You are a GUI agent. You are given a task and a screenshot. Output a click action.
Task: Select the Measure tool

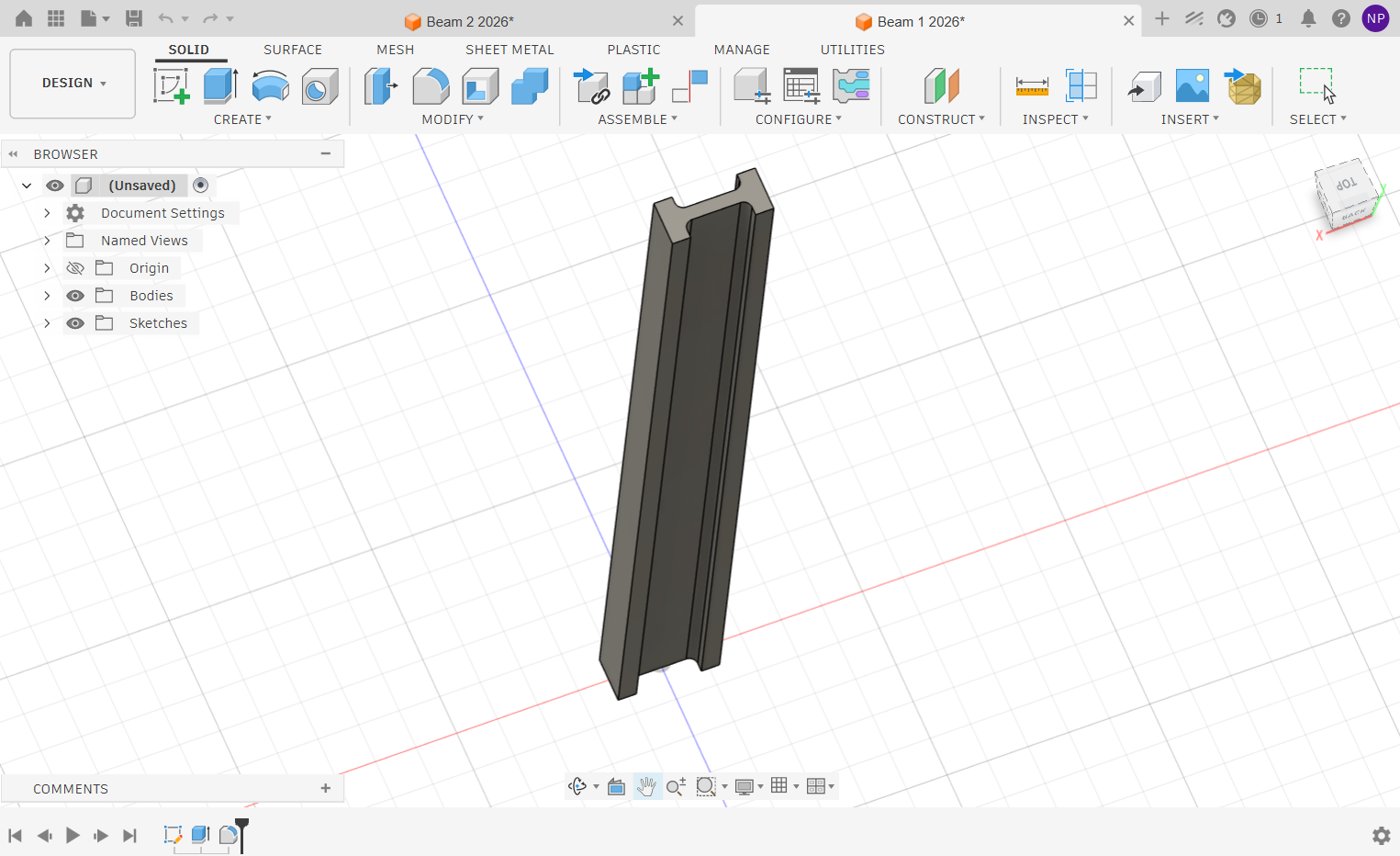coord(1032,86)
